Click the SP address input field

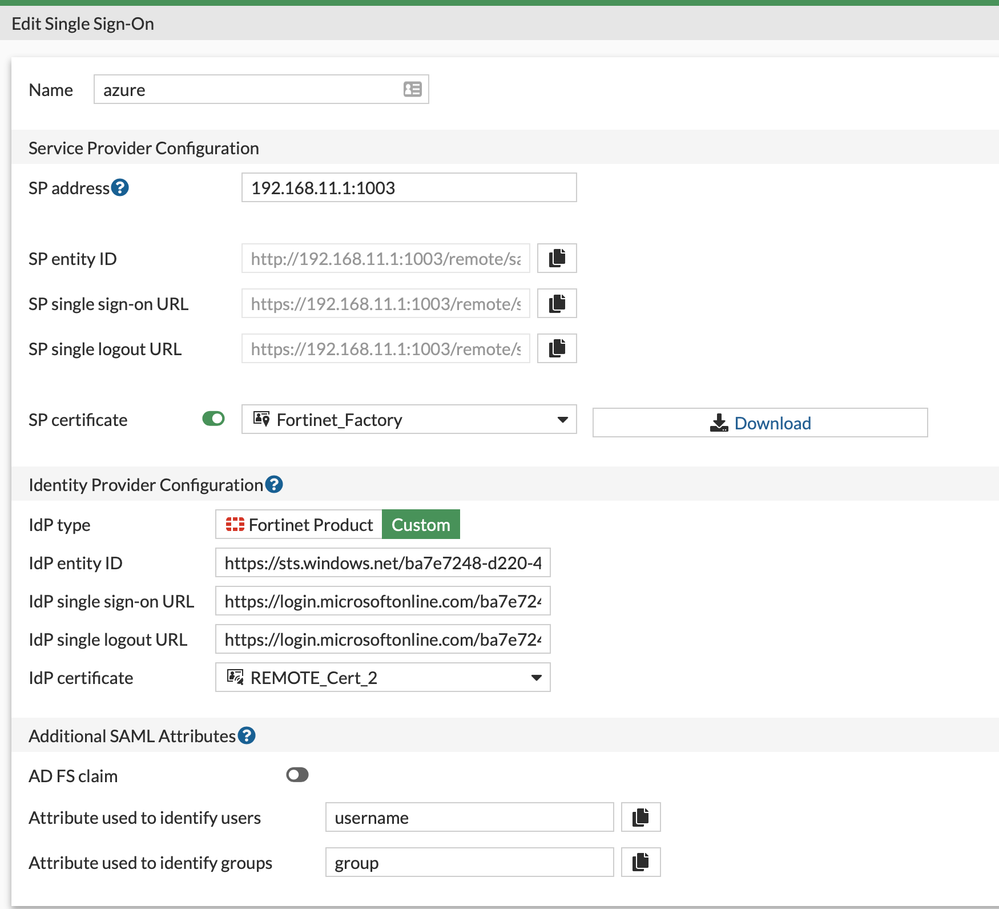pyautogui.click(x=409, y=188)
